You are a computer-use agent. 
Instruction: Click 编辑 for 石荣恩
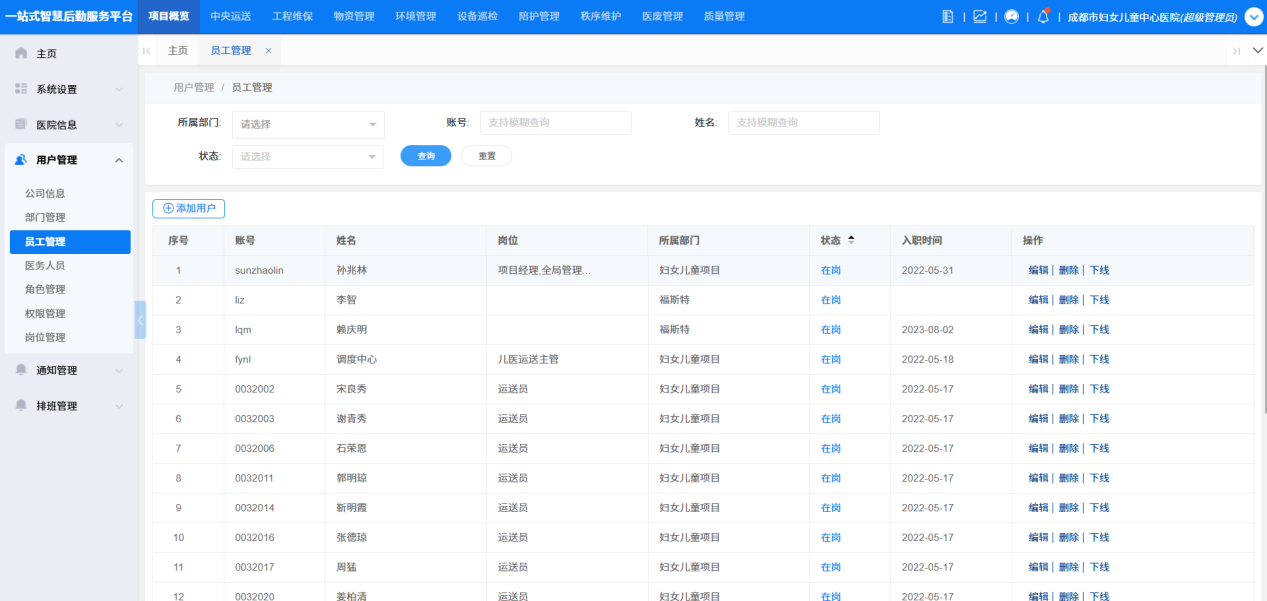[x=1038, y=448]
